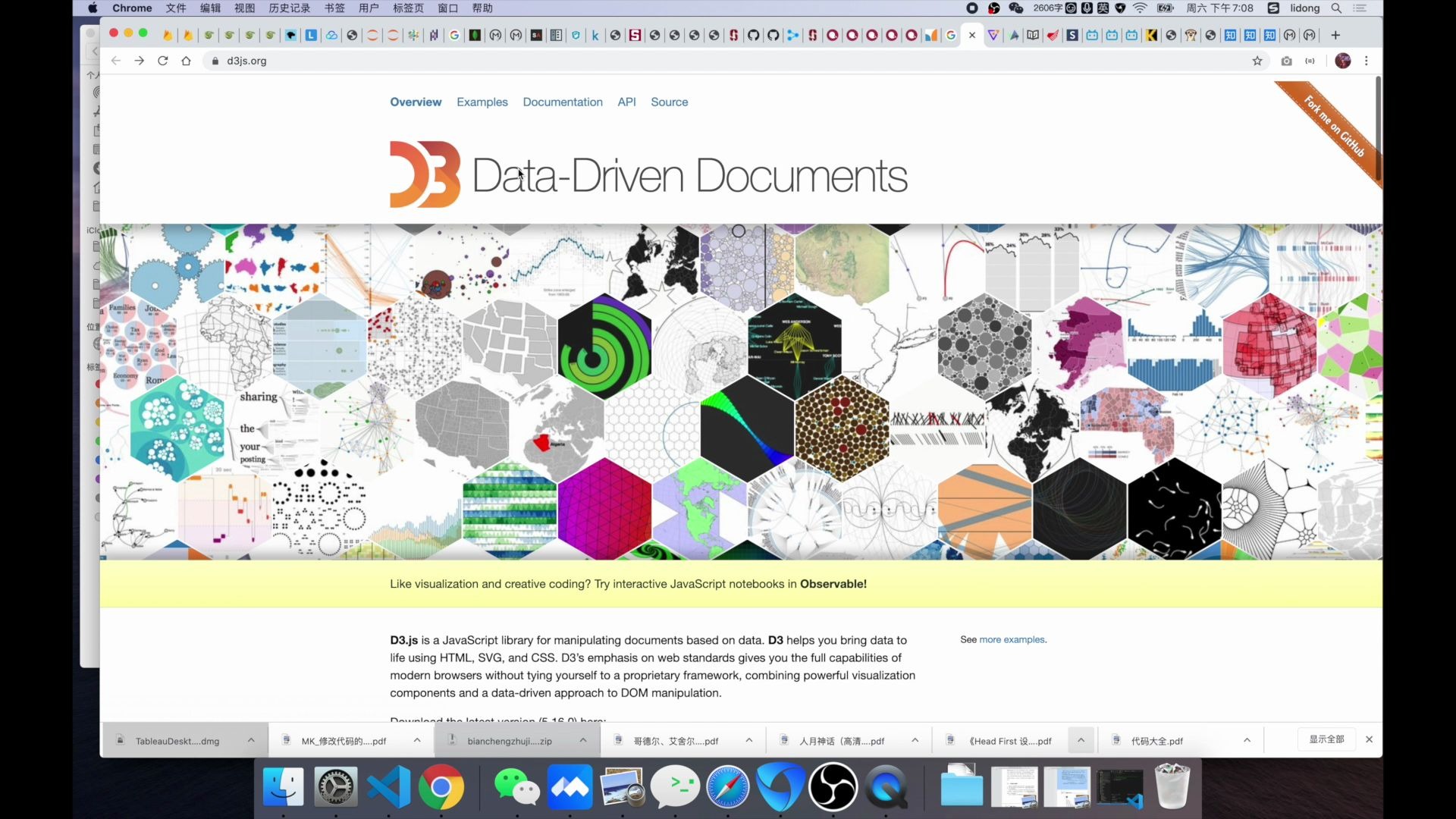Open the 历史记录 menu
The image size is (1456, 819).
289,8
